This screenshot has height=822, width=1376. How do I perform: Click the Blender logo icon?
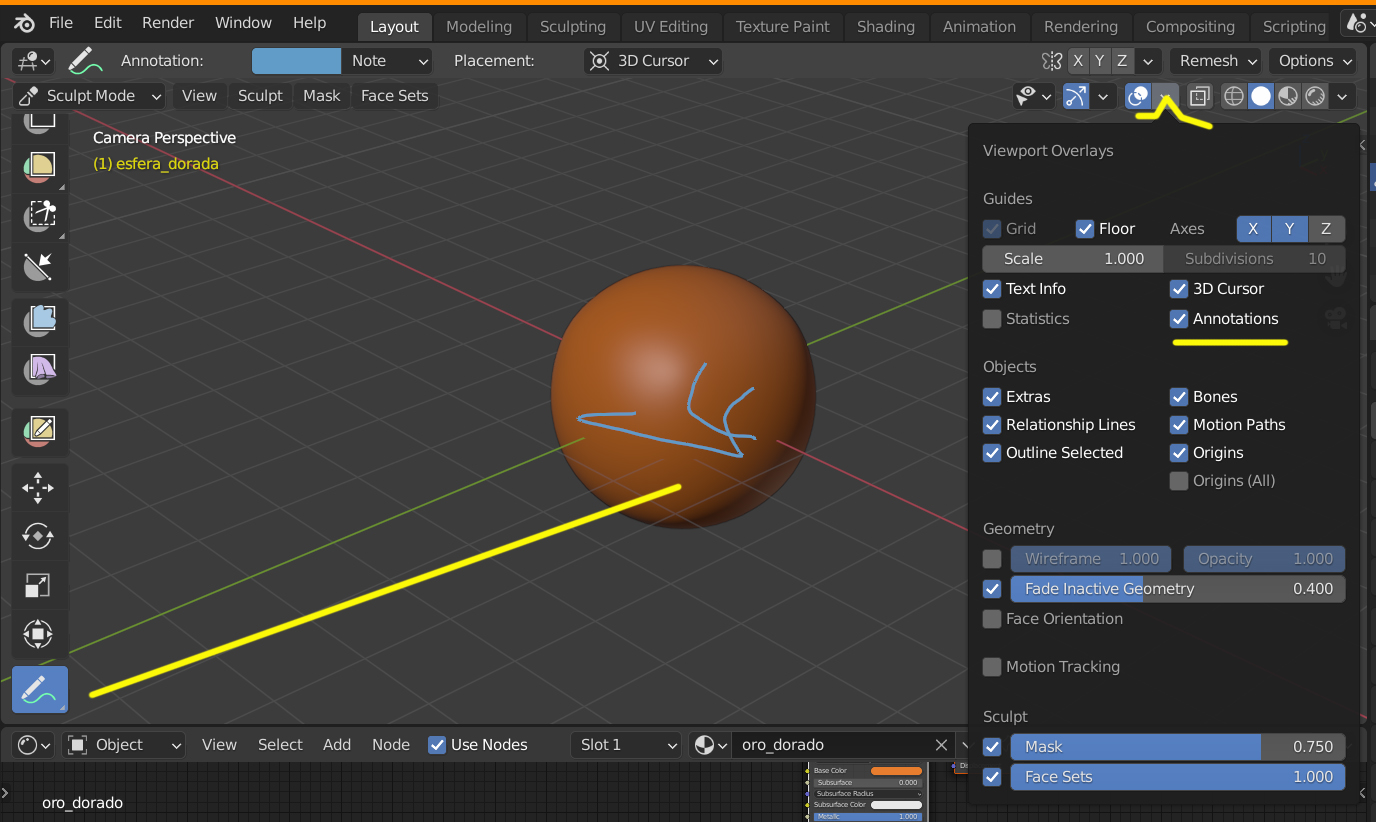(x=25, y=23)
